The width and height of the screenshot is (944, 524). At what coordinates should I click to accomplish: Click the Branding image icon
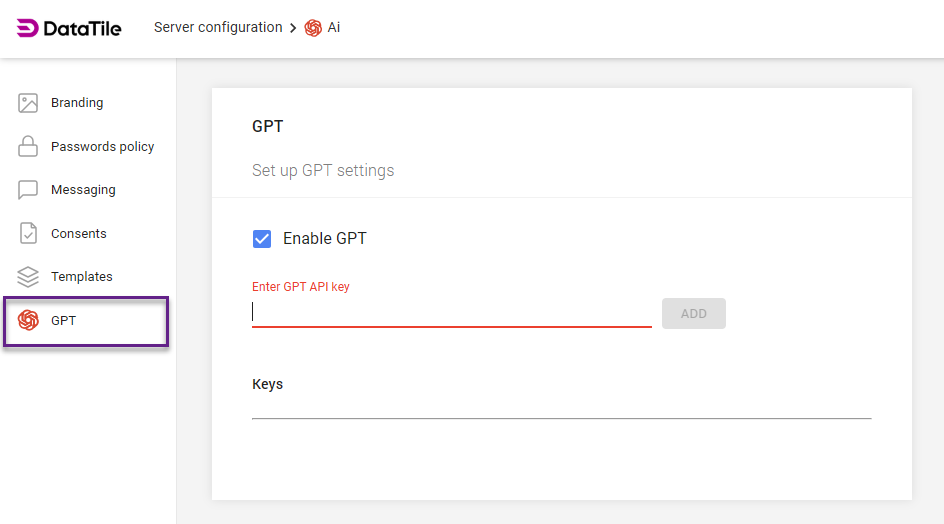click(28, 103)
